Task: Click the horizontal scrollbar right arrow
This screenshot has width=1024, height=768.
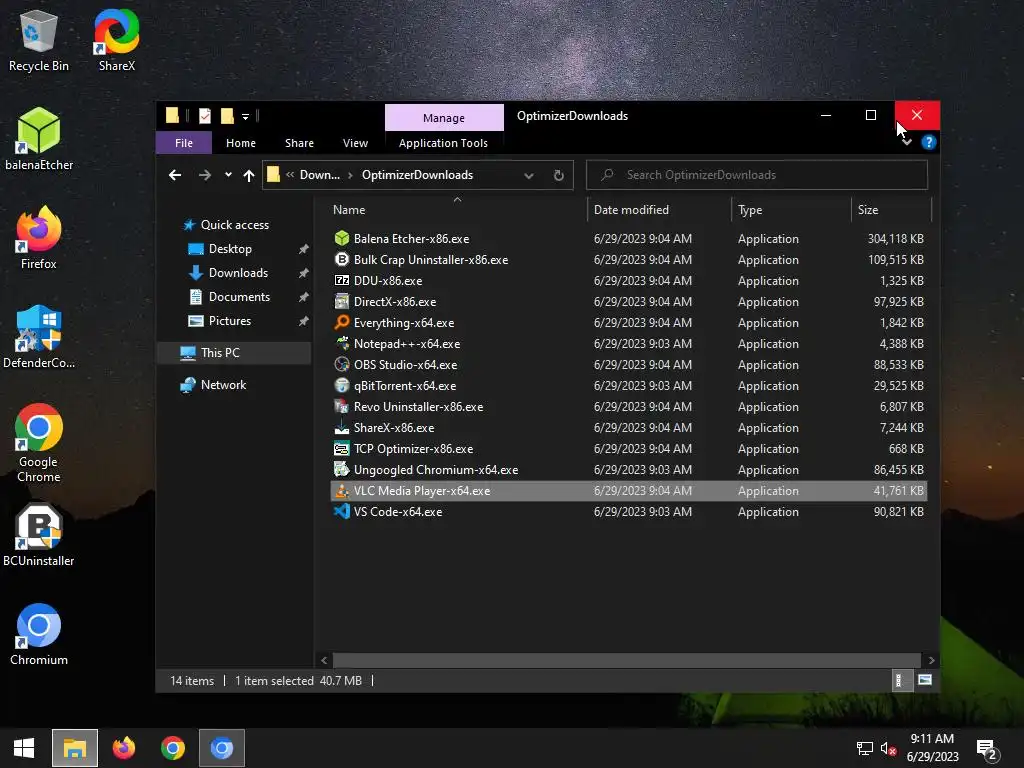Action: [x=931, y=660]
